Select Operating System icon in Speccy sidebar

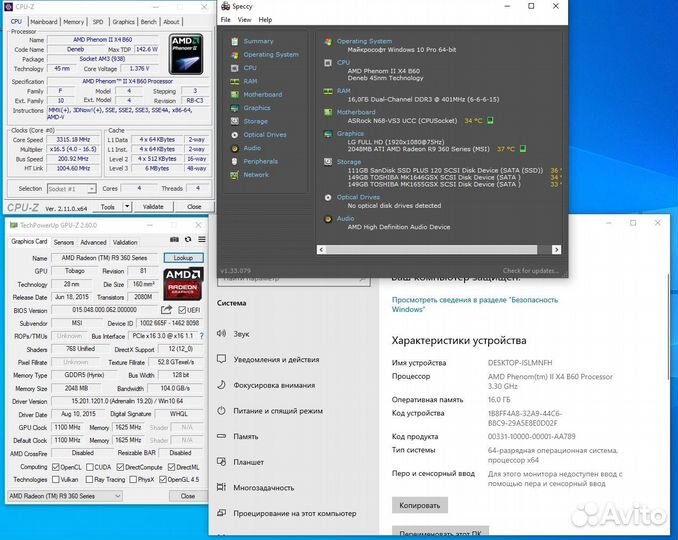(x=234, y=54)
